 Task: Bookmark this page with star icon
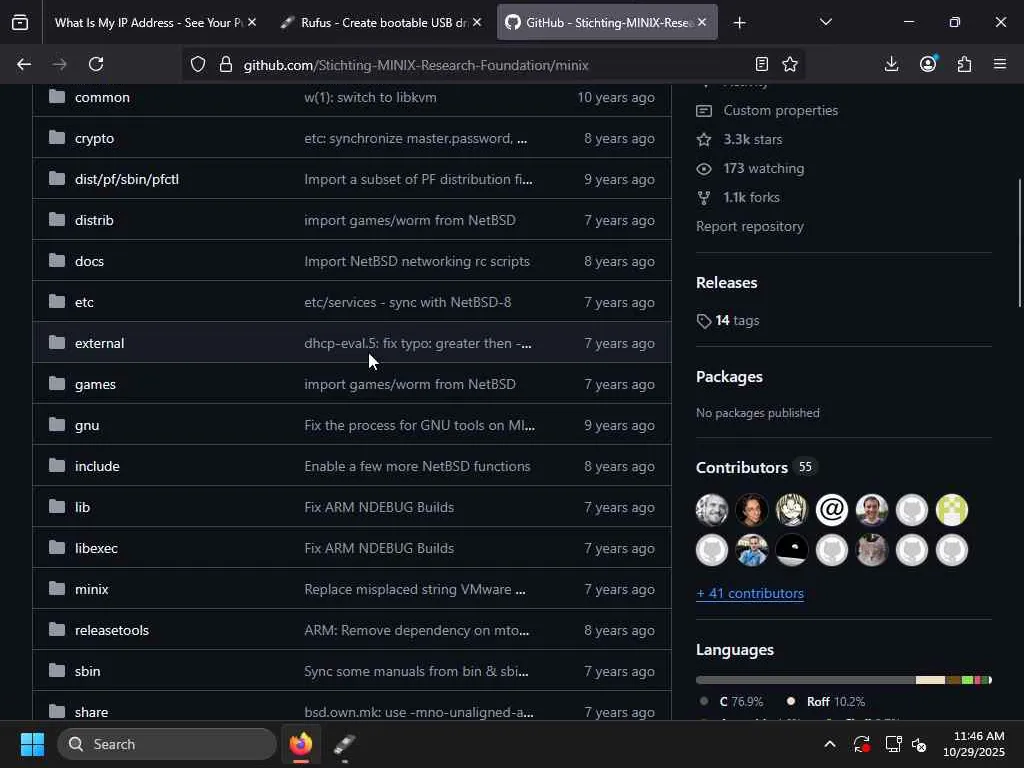[790, 64]
